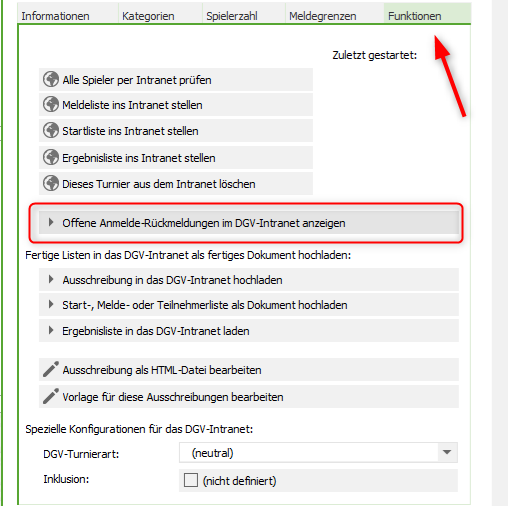Go to the Meldegrenzen tab

point(323,16)
